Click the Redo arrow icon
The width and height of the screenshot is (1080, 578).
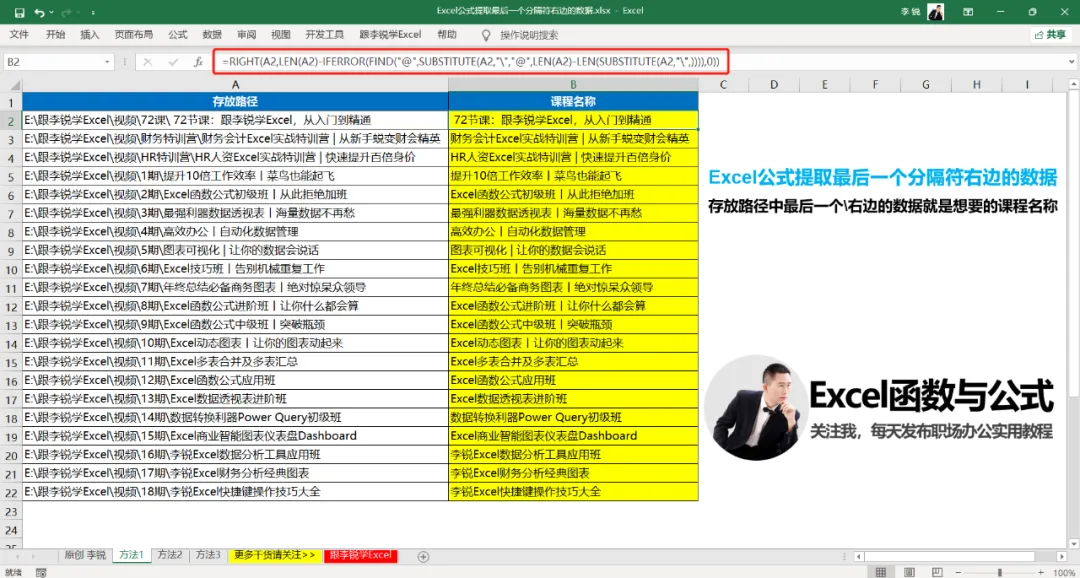point(68,12)
